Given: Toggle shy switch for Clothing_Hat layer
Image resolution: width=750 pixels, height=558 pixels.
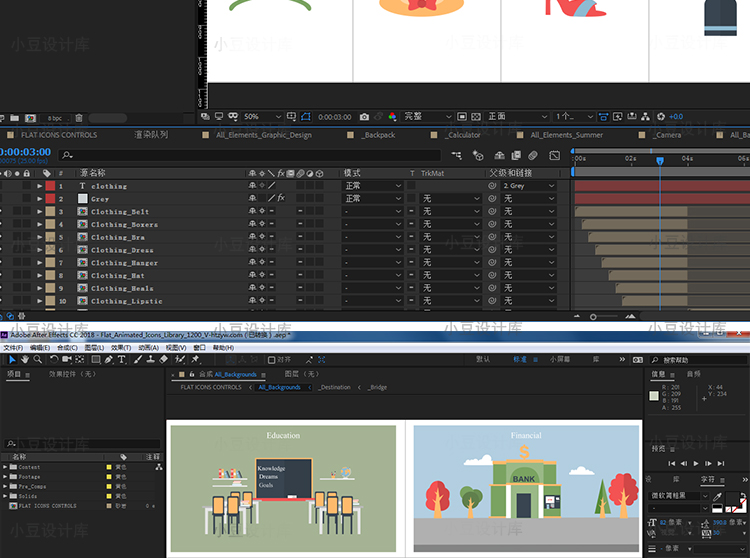Looking at the screenshot, I should (x=253, y=275).
